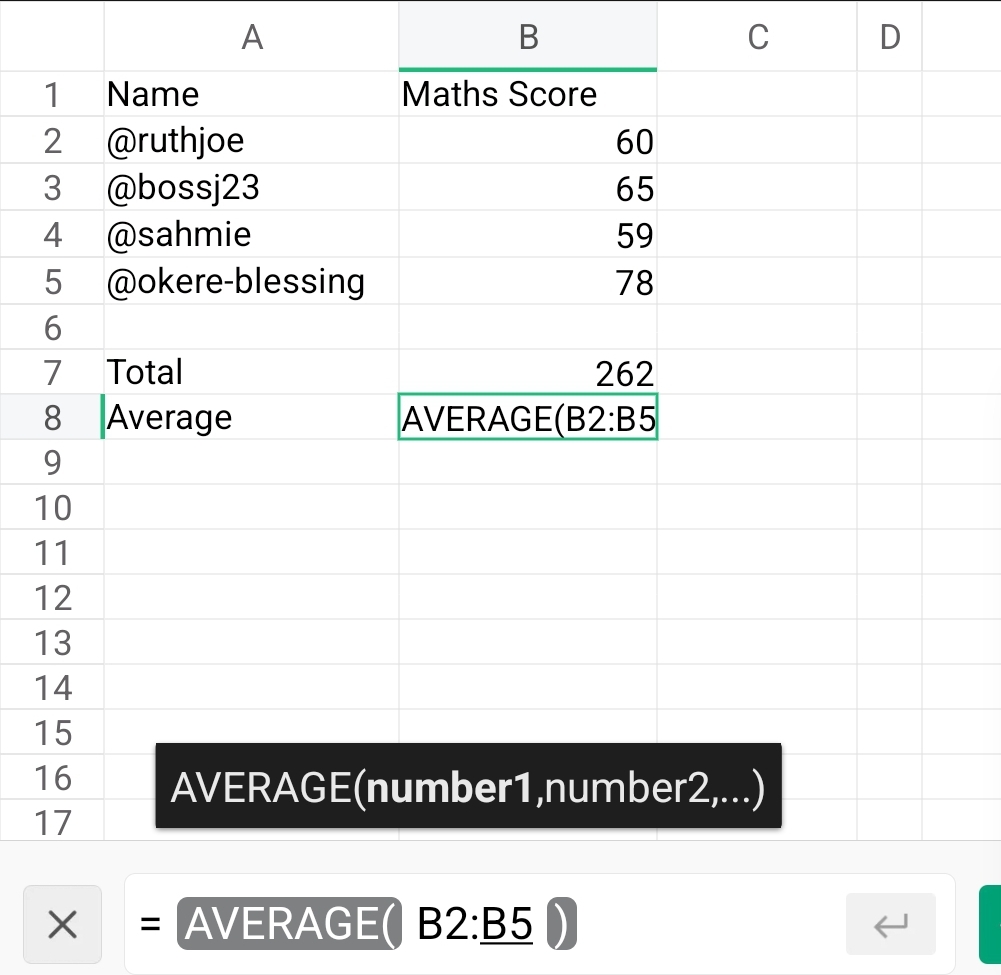Select row 15 header
Viewport: 1001px width, 975px height.
coord(52,732)
